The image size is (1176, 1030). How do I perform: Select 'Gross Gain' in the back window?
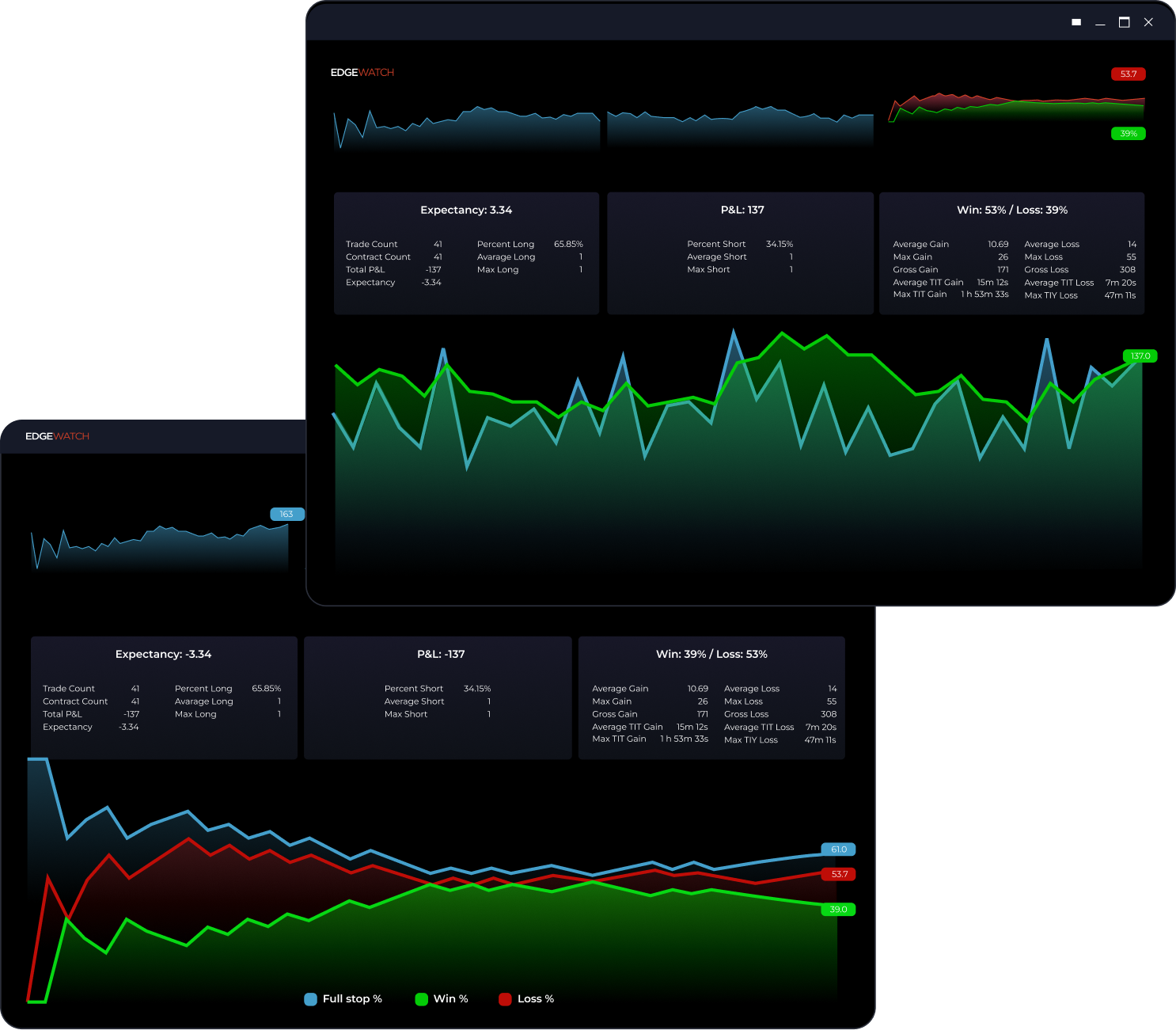[x=615, y=714]
